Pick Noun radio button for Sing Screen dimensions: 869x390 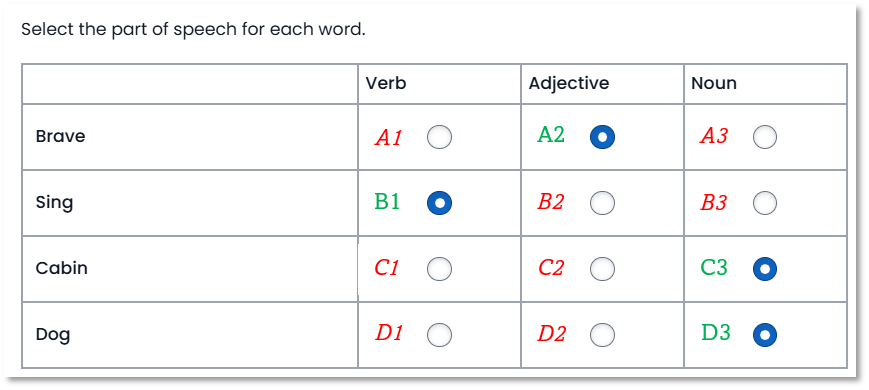pos(765,203)
